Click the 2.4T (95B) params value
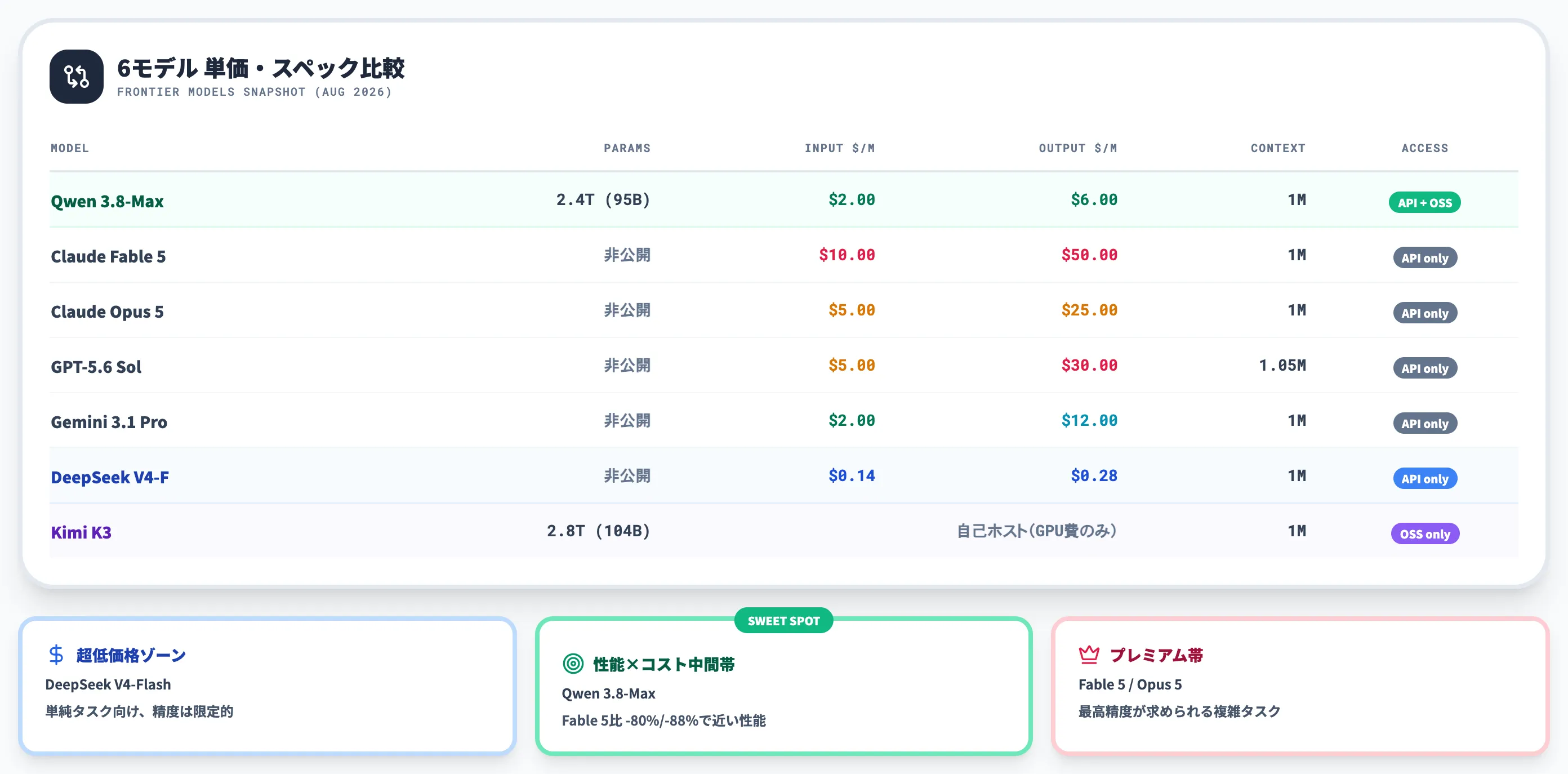The image size is (1568, 774). [603, 200]
